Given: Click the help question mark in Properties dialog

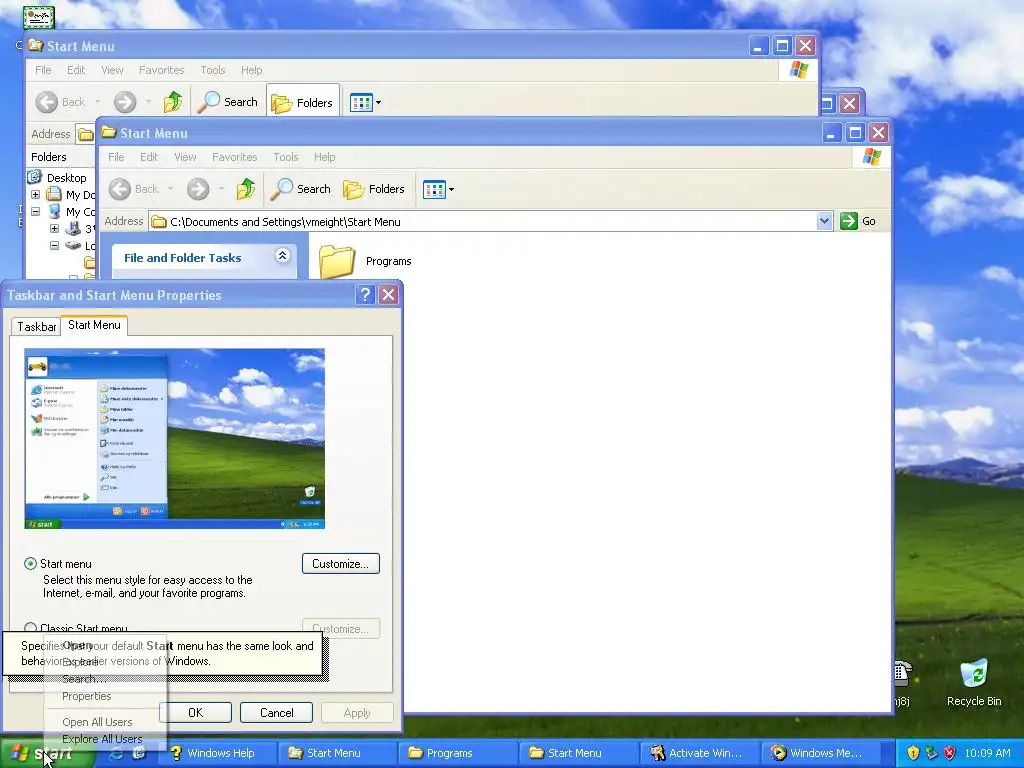Looking at the screenshot, I should click(x=366, y=295).
